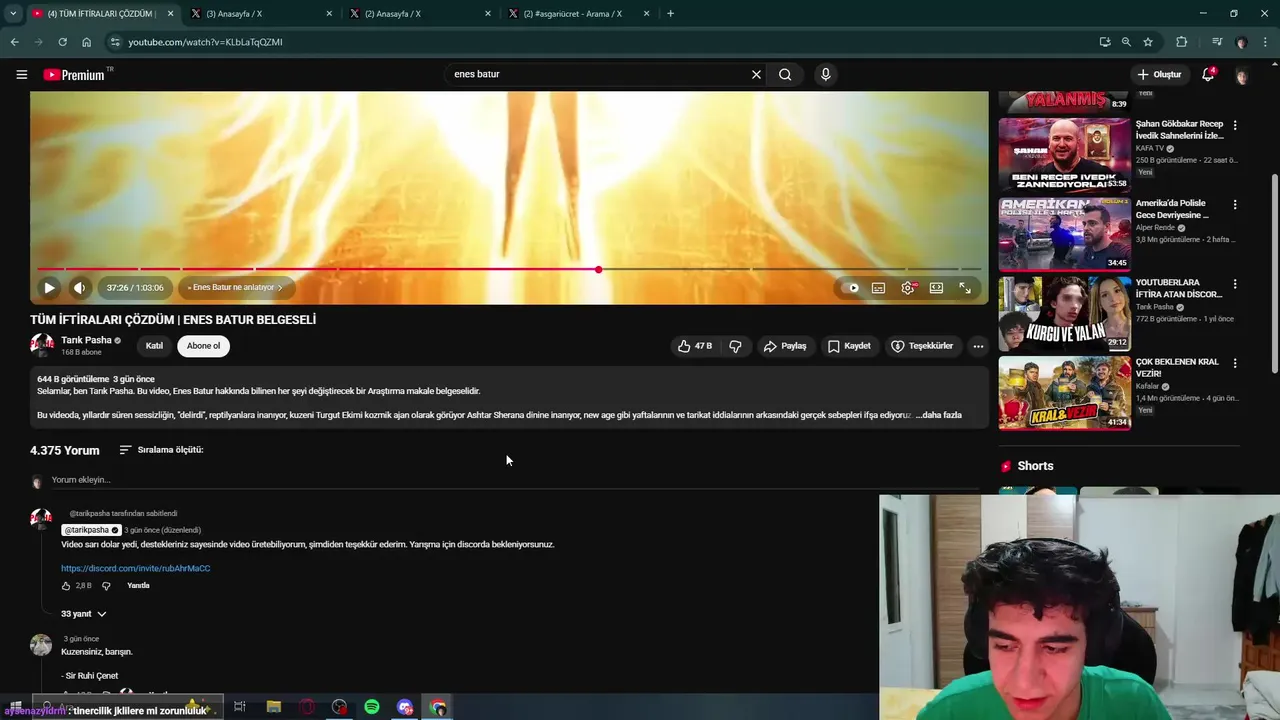Image resolution: width=1280 pixels, height=720 pixels.
Task: Open Chrome extensions puzzle icon
Action: click(1181, 42)
